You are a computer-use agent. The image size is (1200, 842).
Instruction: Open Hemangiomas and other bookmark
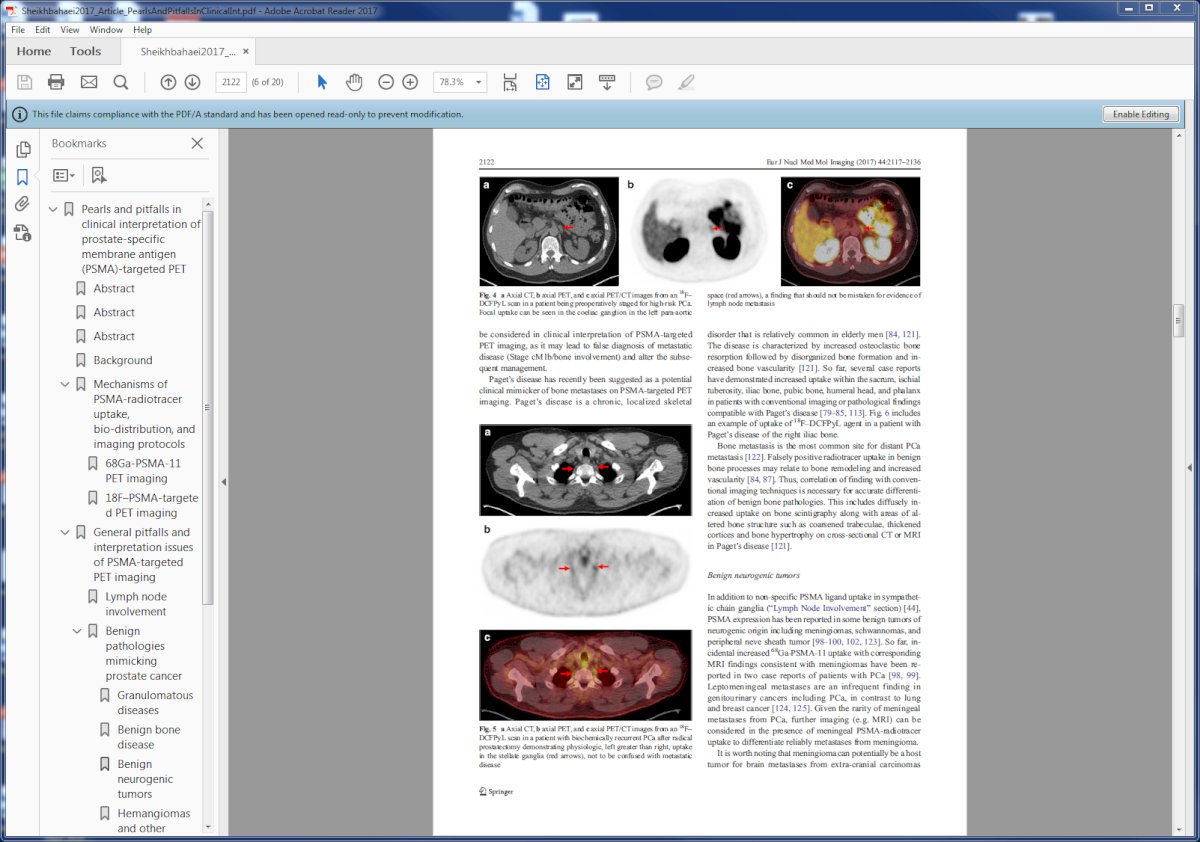click(x=154, y=821)
